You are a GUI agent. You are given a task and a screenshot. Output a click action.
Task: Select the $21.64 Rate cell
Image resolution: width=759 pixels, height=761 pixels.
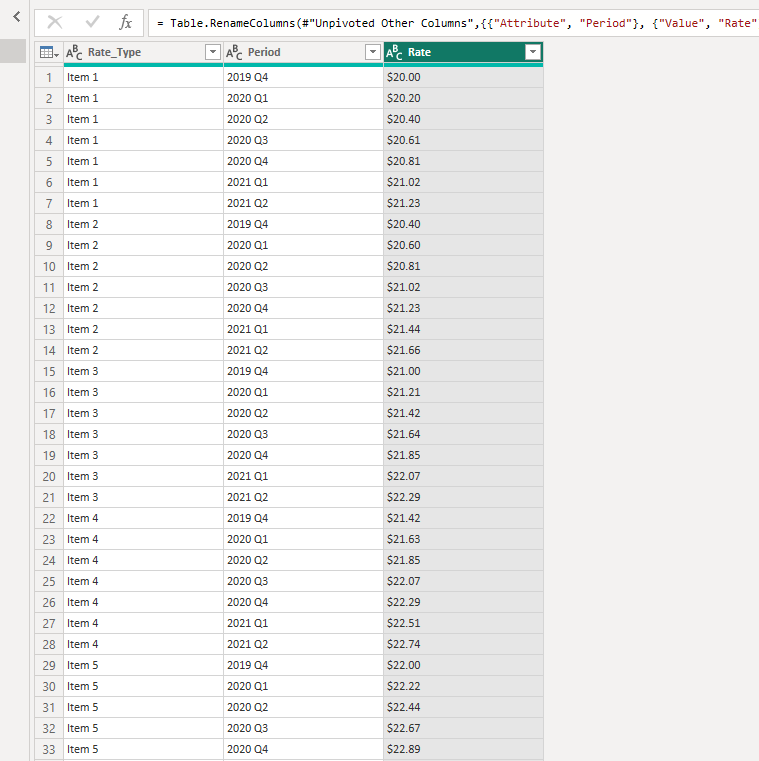pyautogui.click(x=463, y=434)
